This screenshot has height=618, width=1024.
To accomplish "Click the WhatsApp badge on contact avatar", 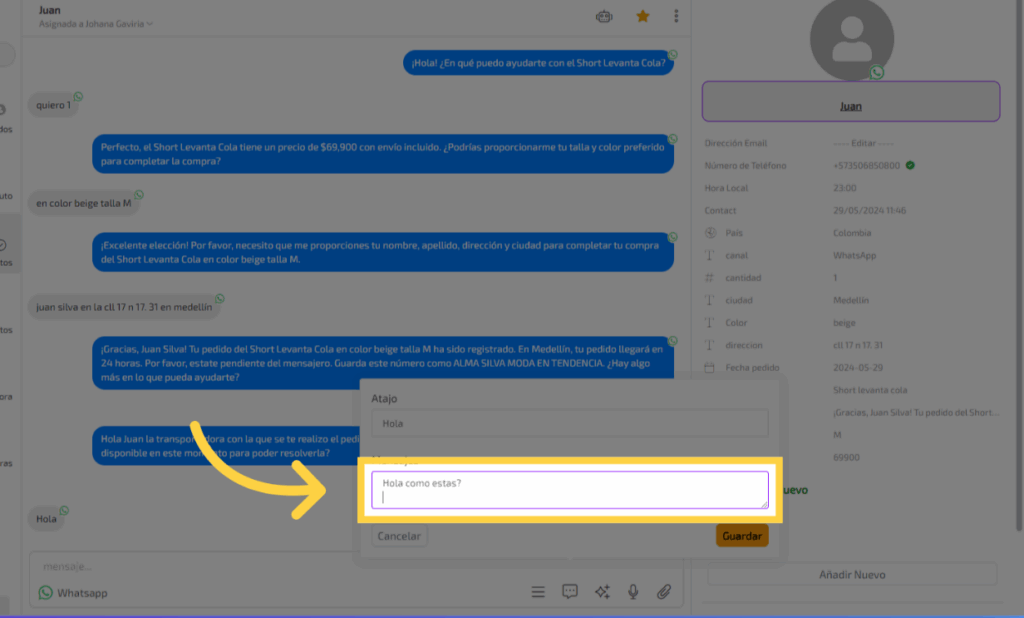I will tap(877, 72).
